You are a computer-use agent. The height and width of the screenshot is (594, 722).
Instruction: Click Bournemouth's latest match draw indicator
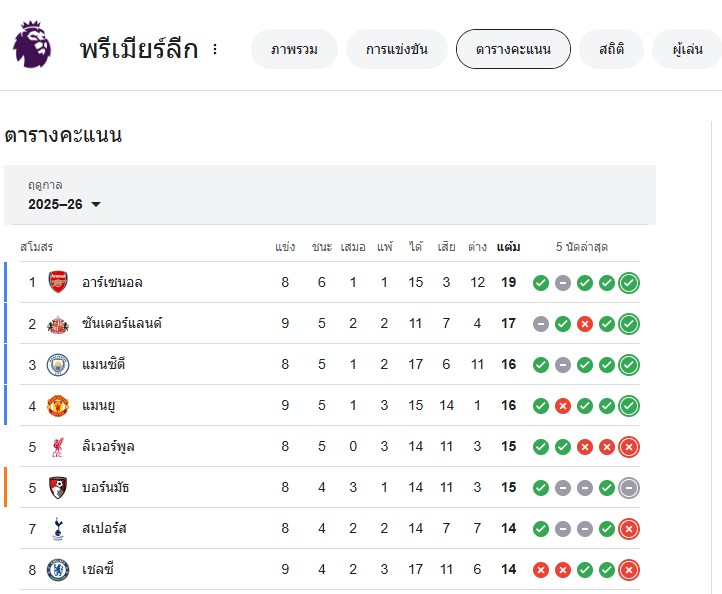tap(629, 488)
